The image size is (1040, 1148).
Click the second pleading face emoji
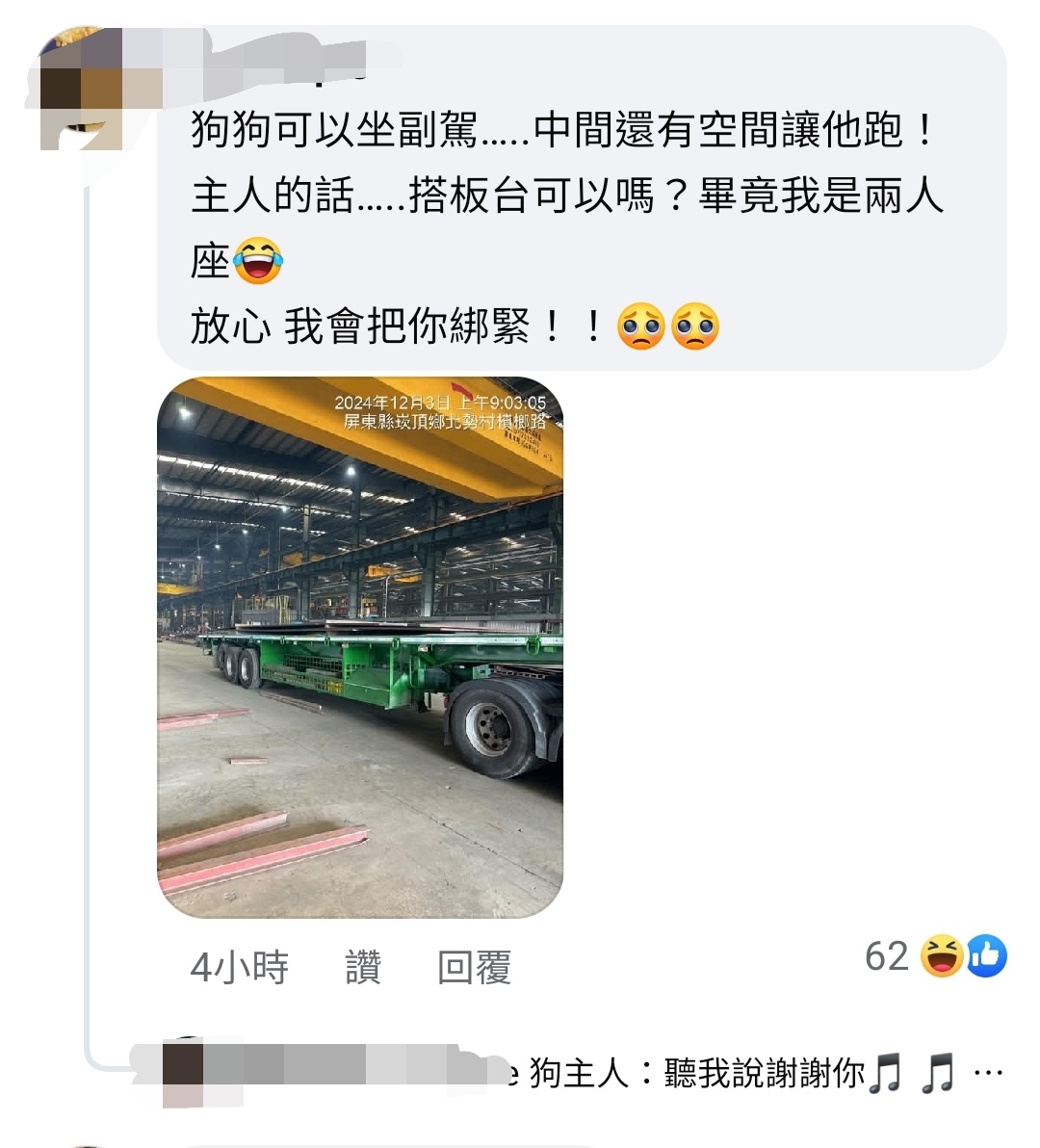[x=695, y=326]
